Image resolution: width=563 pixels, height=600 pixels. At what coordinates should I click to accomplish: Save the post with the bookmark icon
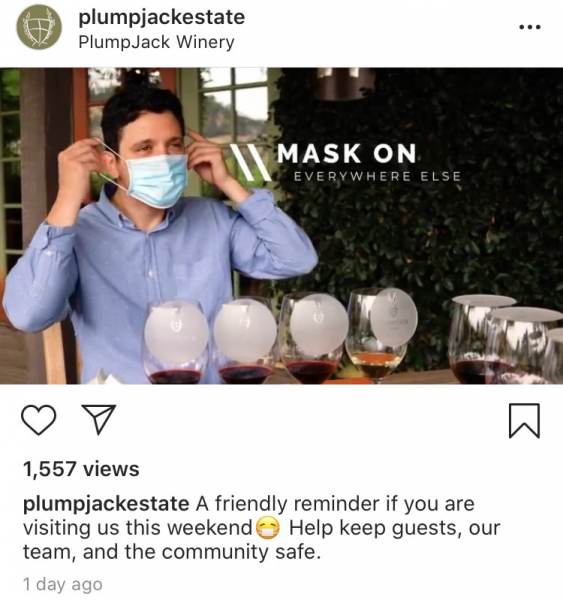point(524,420)
